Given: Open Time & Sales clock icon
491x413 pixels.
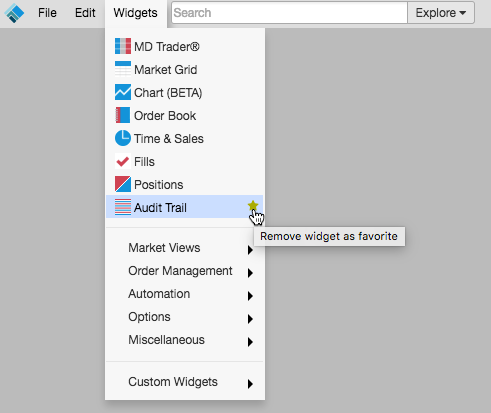Looking at the screenshot, I should [123, 138].
